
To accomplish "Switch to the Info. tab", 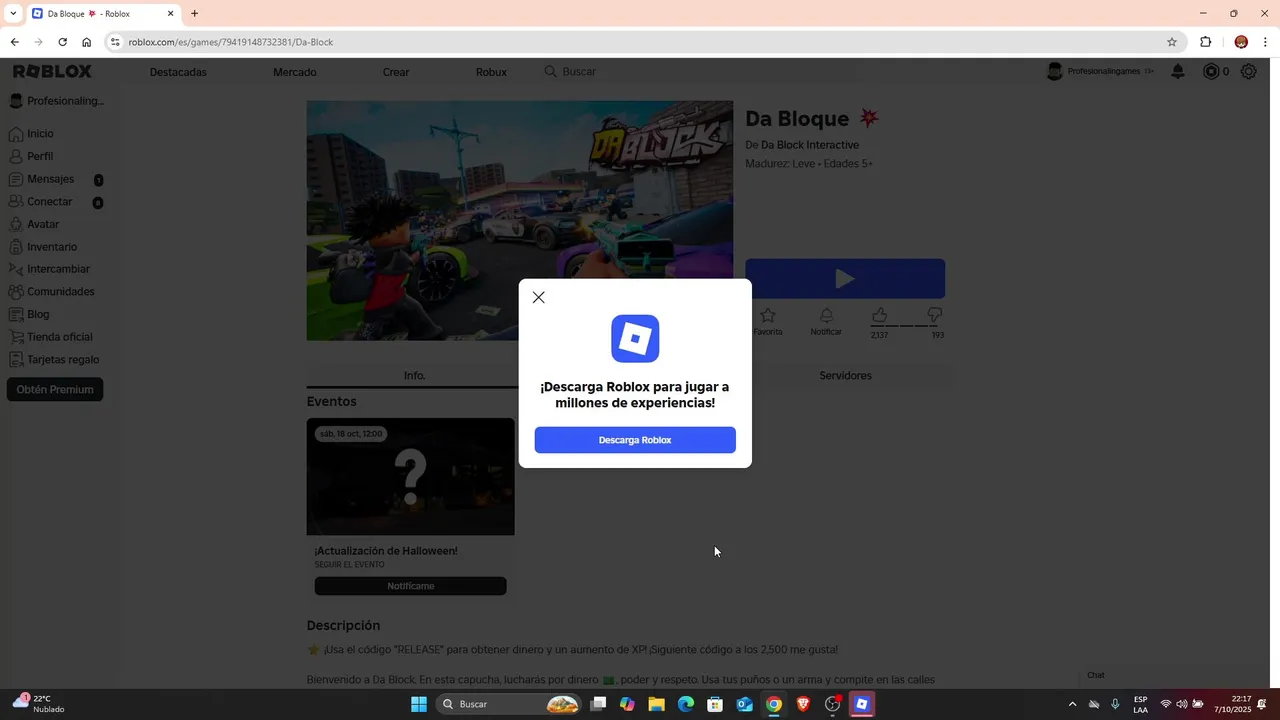I will [x=414, y=376].
